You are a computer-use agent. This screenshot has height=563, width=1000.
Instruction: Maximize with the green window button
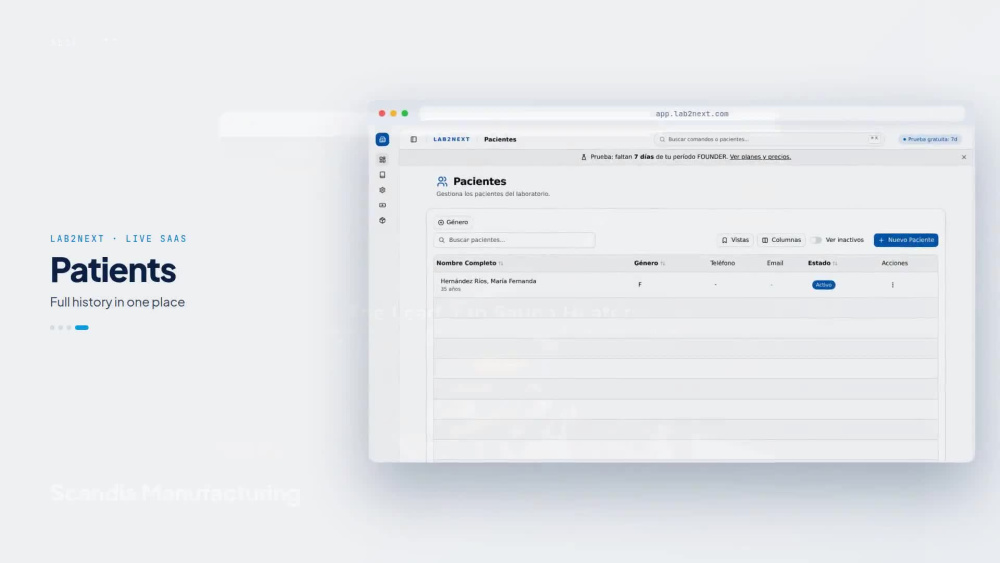[404, 113]
